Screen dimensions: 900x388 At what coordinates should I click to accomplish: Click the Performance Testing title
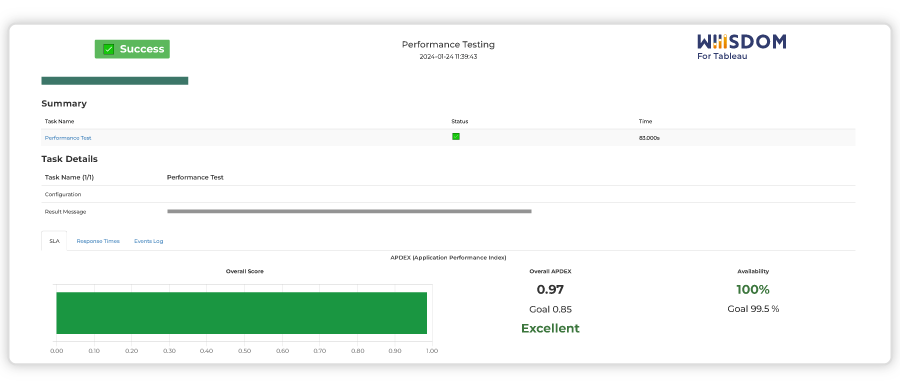click(448, 44)
